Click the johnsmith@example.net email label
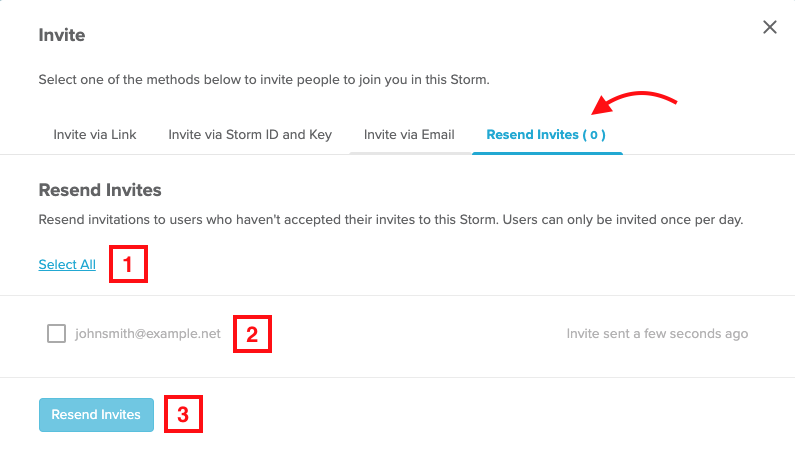Image resolution: width=795 pixels, height=450 pixels. click(148, 333)
